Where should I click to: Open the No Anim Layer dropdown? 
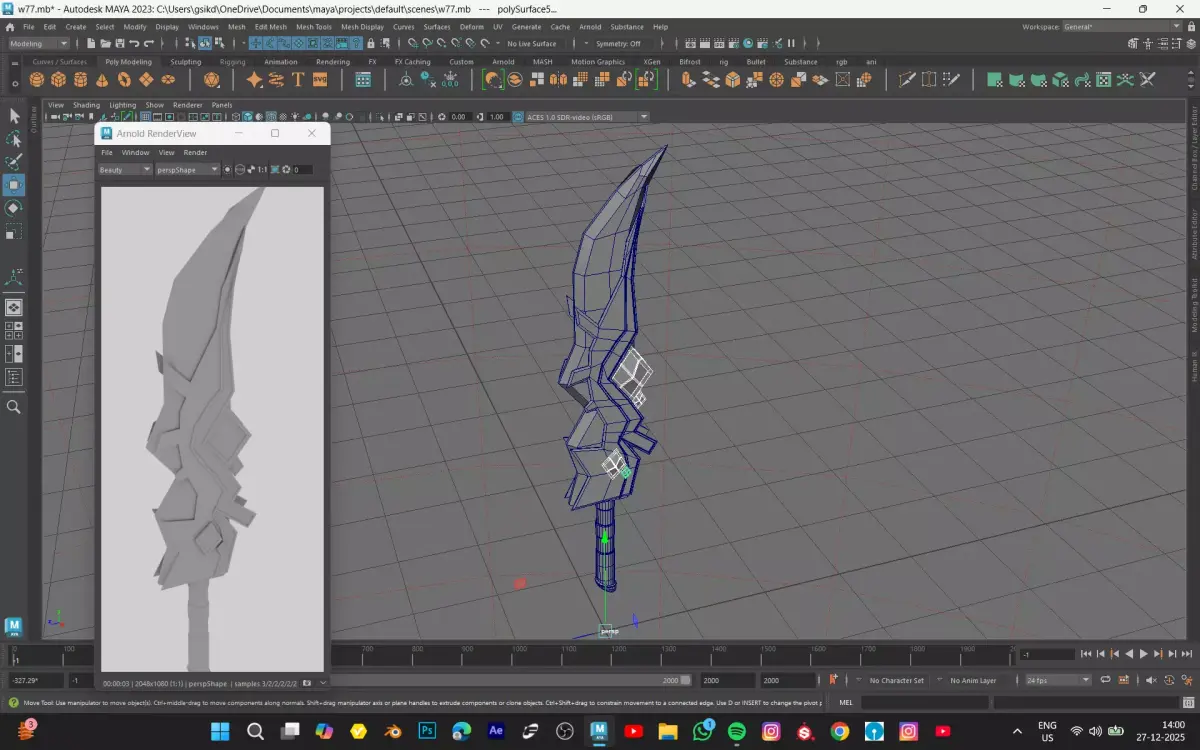[973, 680]
